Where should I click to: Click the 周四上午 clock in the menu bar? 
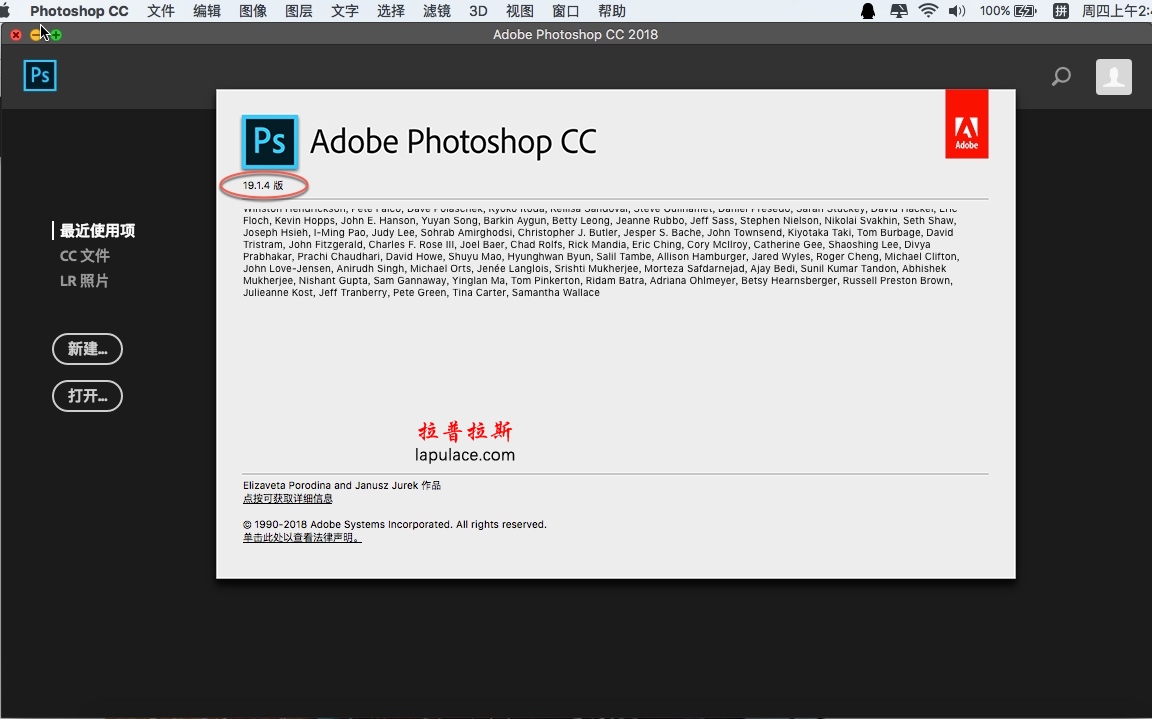pyautogui.click(x=1116, y=11)
